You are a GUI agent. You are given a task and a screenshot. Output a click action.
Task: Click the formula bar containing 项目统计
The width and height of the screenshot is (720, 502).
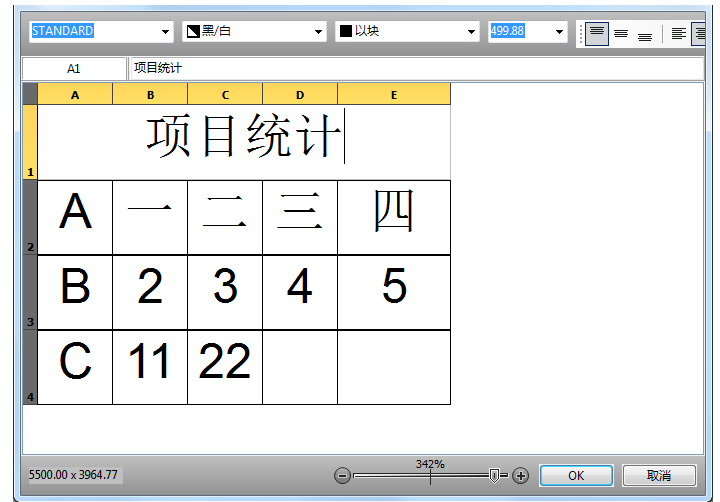point(417,68)
